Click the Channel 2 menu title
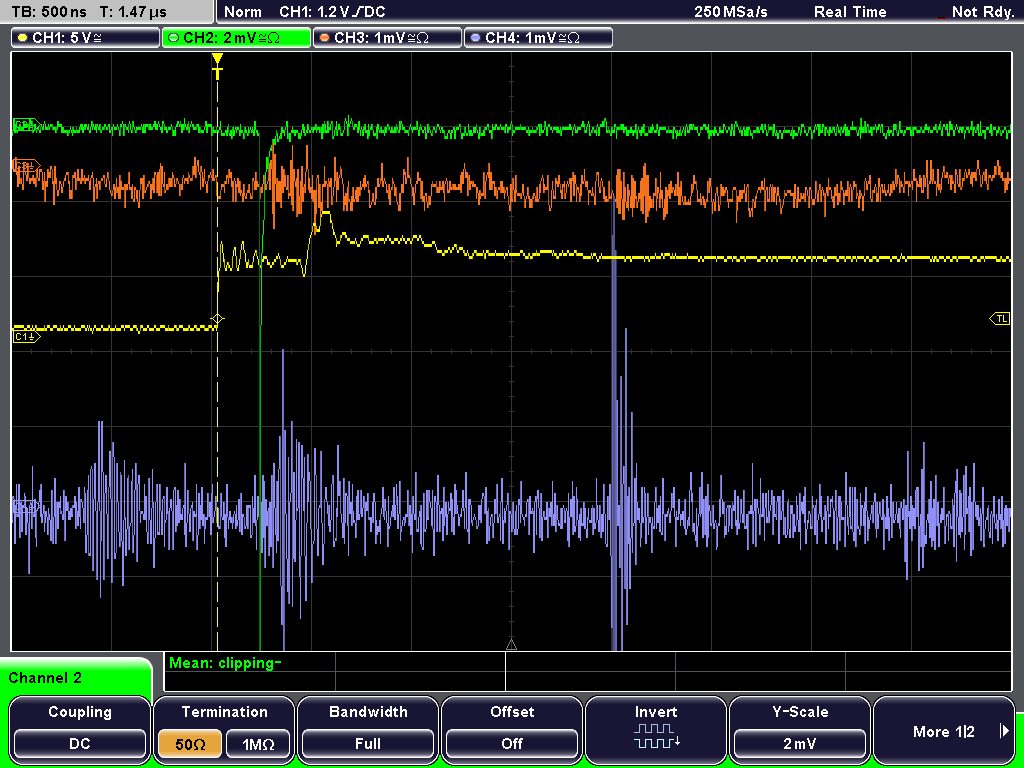This screenshot has height=768, width=1024. click(45, 678)
